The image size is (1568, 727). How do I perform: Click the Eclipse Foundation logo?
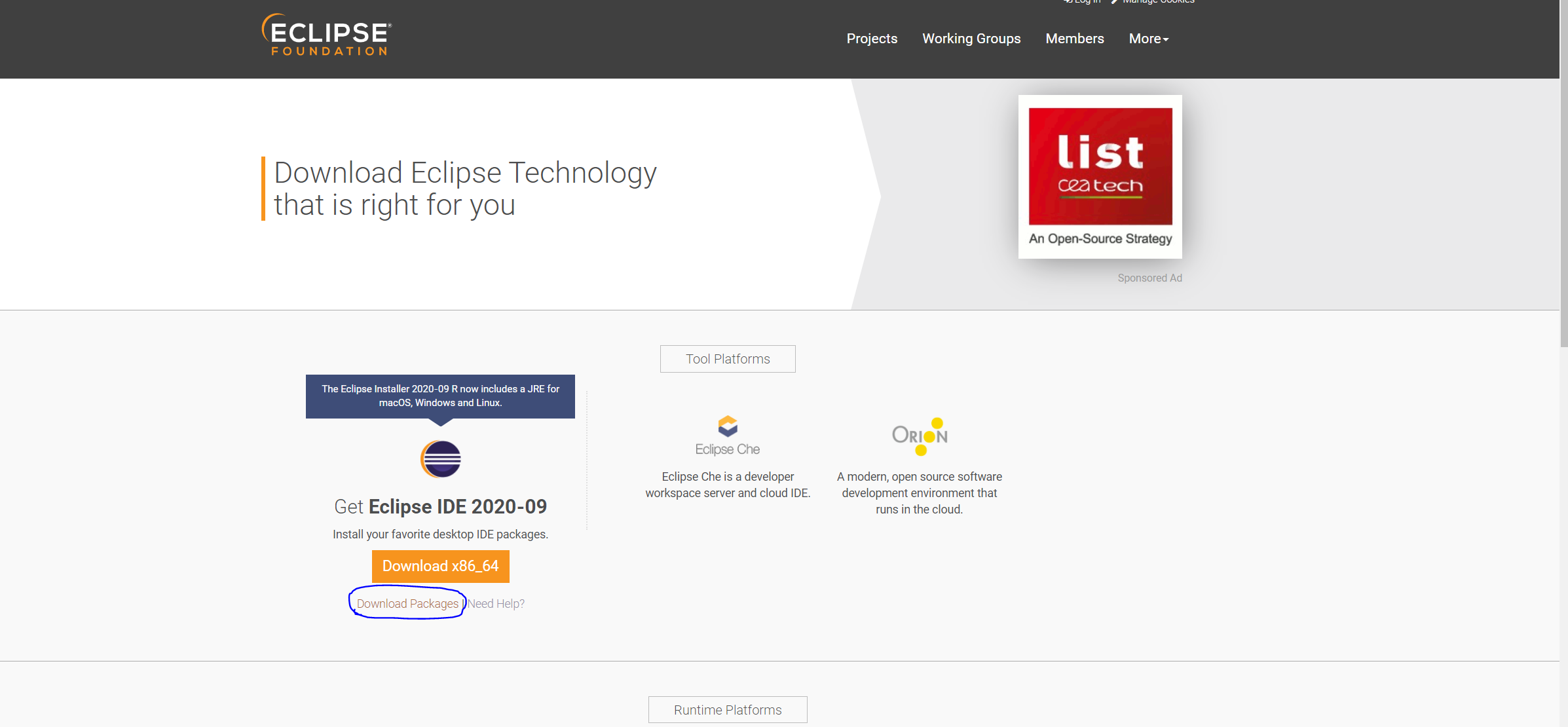tap(326, 35)
